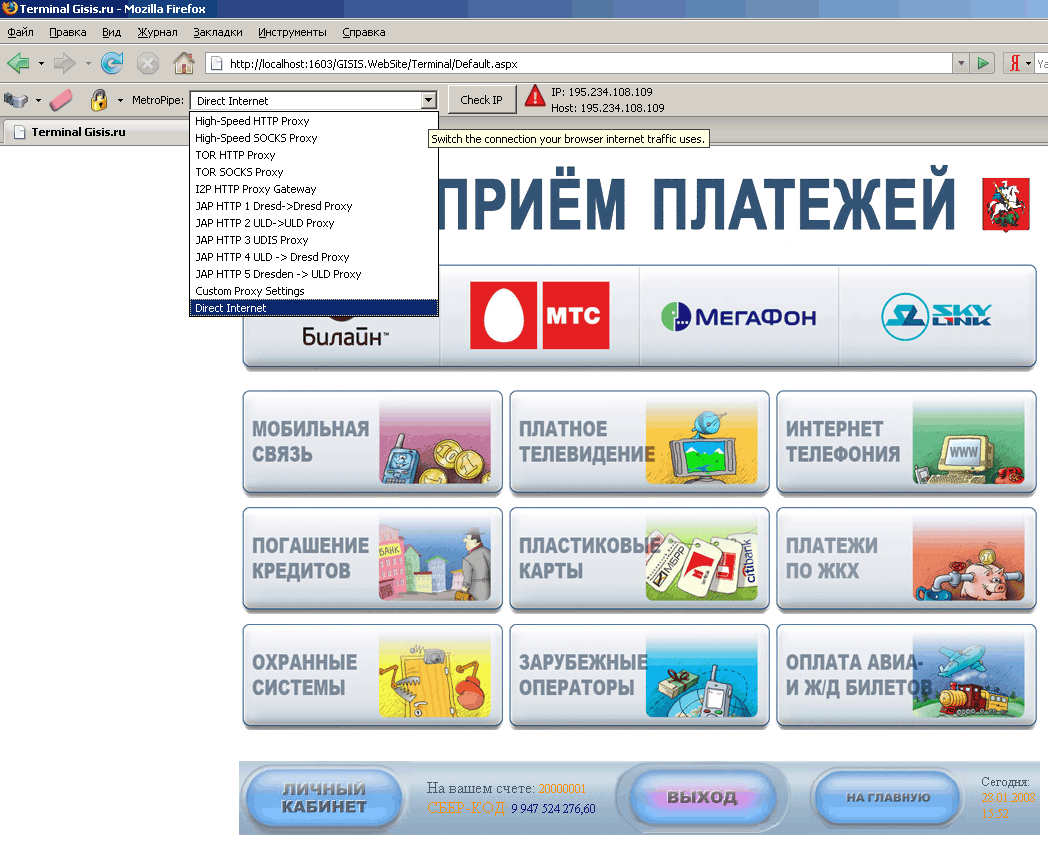Open the Охранные системы category

point(372,676)
